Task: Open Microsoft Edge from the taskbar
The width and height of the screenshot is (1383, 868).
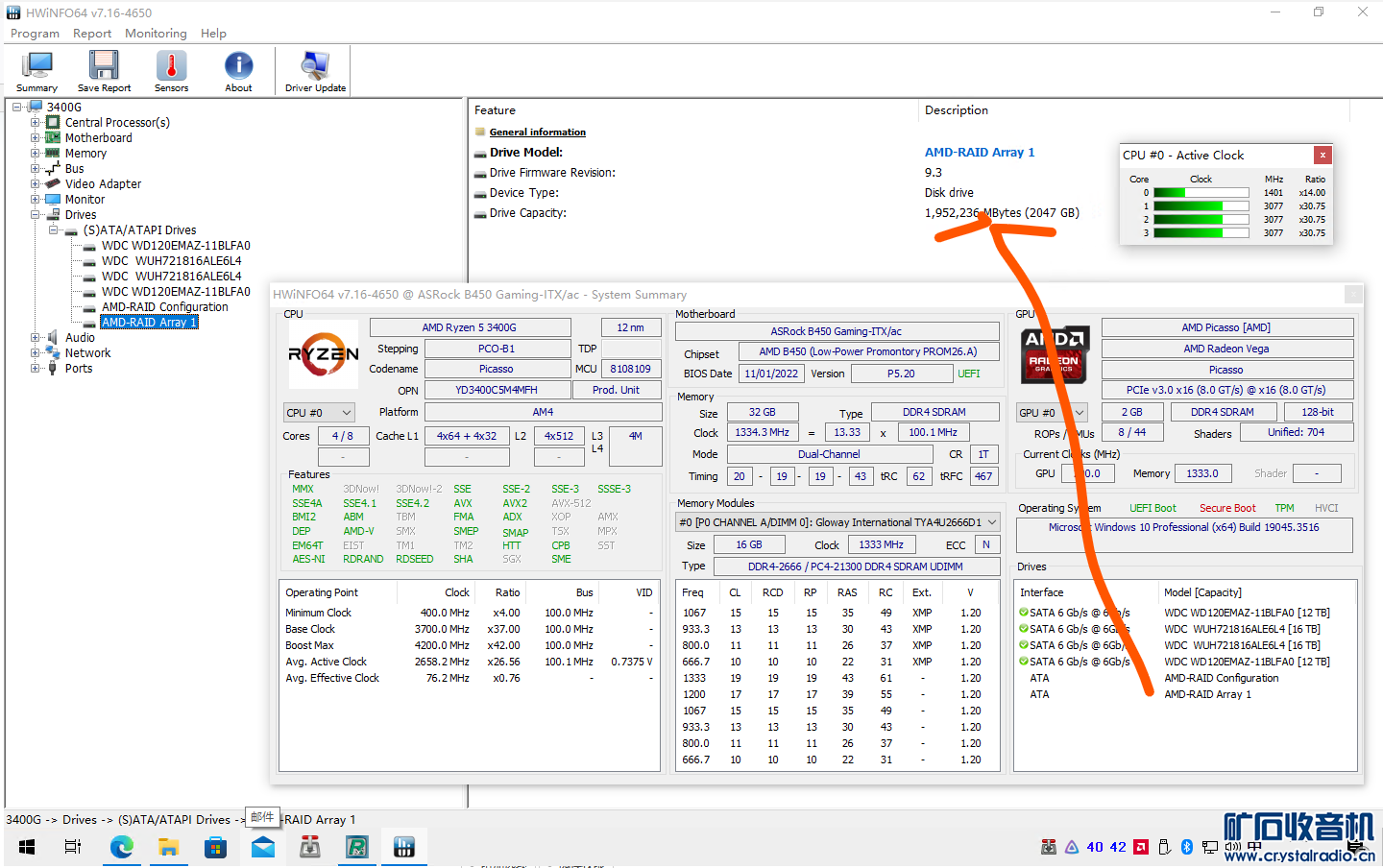Action: click(x=122, y=847)
